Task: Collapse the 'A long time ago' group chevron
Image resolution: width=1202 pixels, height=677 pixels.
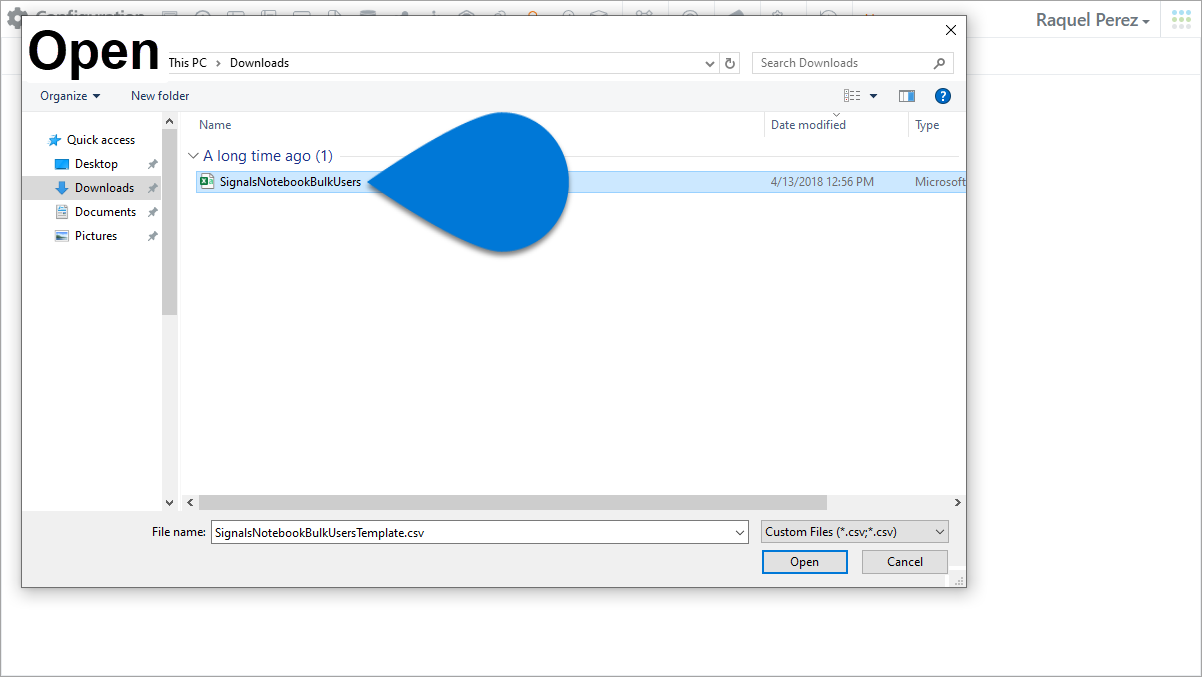Action: tap(193, 156)
